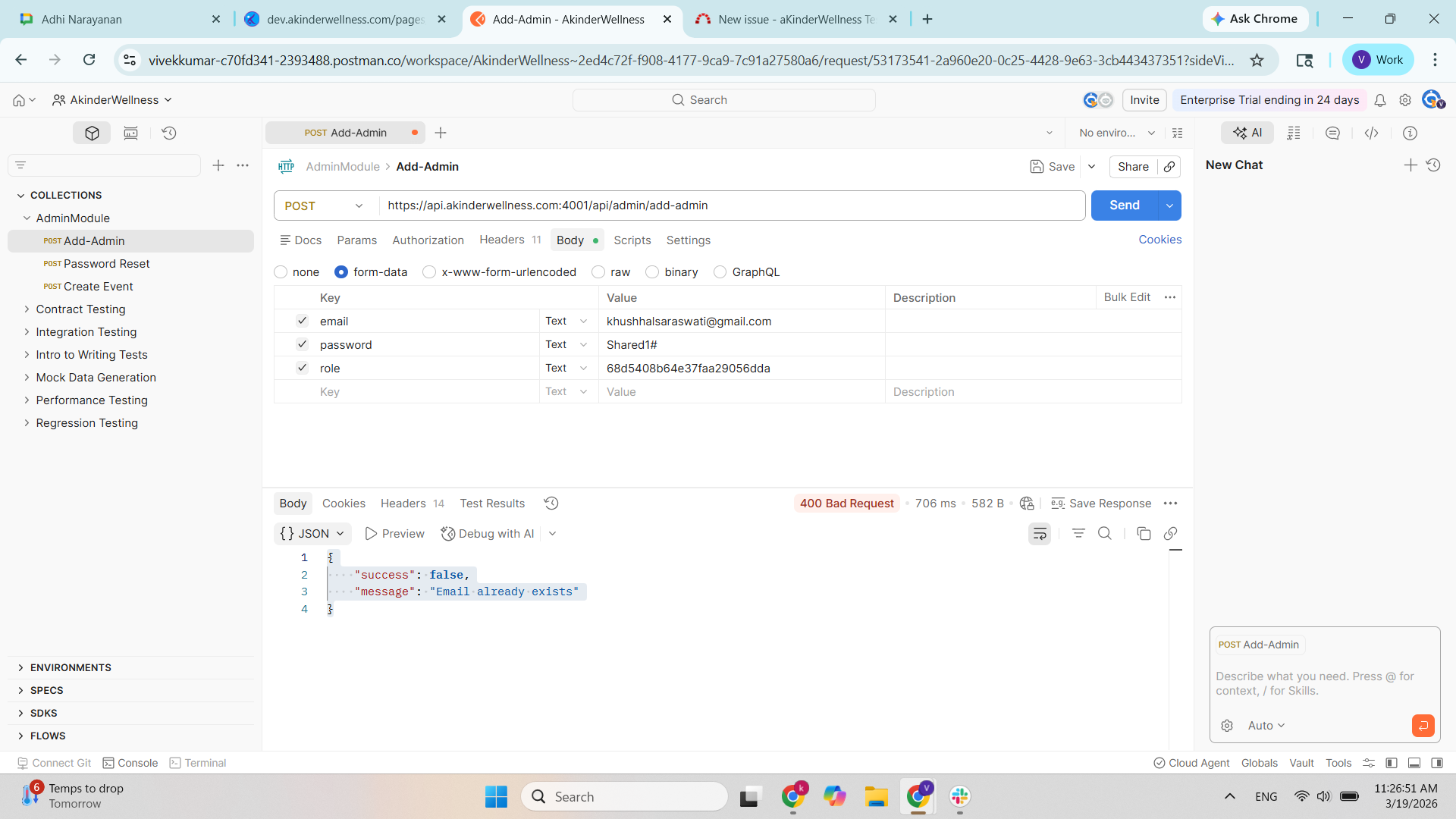Open the comments icon in right sidebar
This screenshot has width=1456, height=819.
pos(1332,133)
